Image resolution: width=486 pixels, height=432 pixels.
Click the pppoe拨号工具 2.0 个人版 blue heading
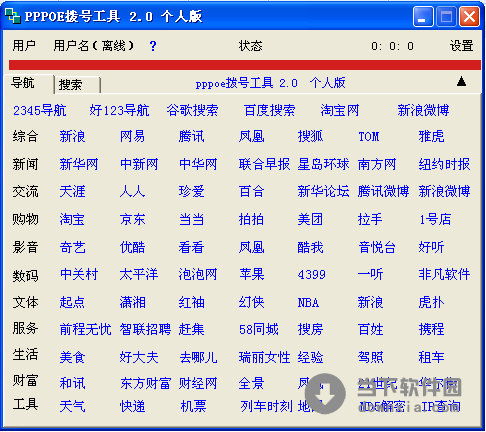[x=270, y=83]
